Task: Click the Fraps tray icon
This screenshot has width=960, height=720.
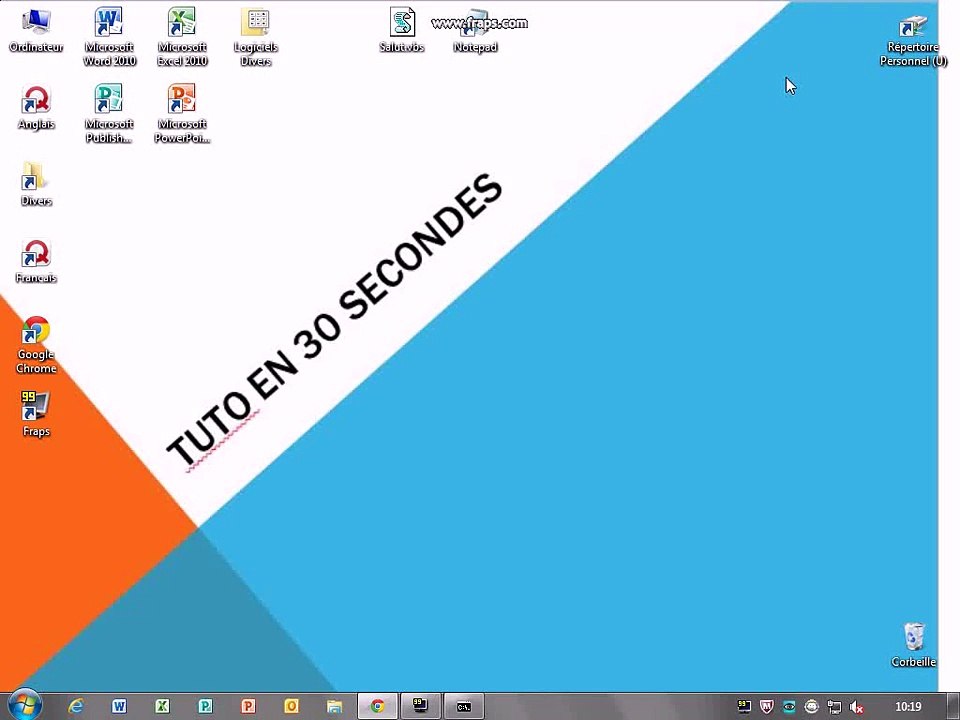Action: tap(744, 707)
